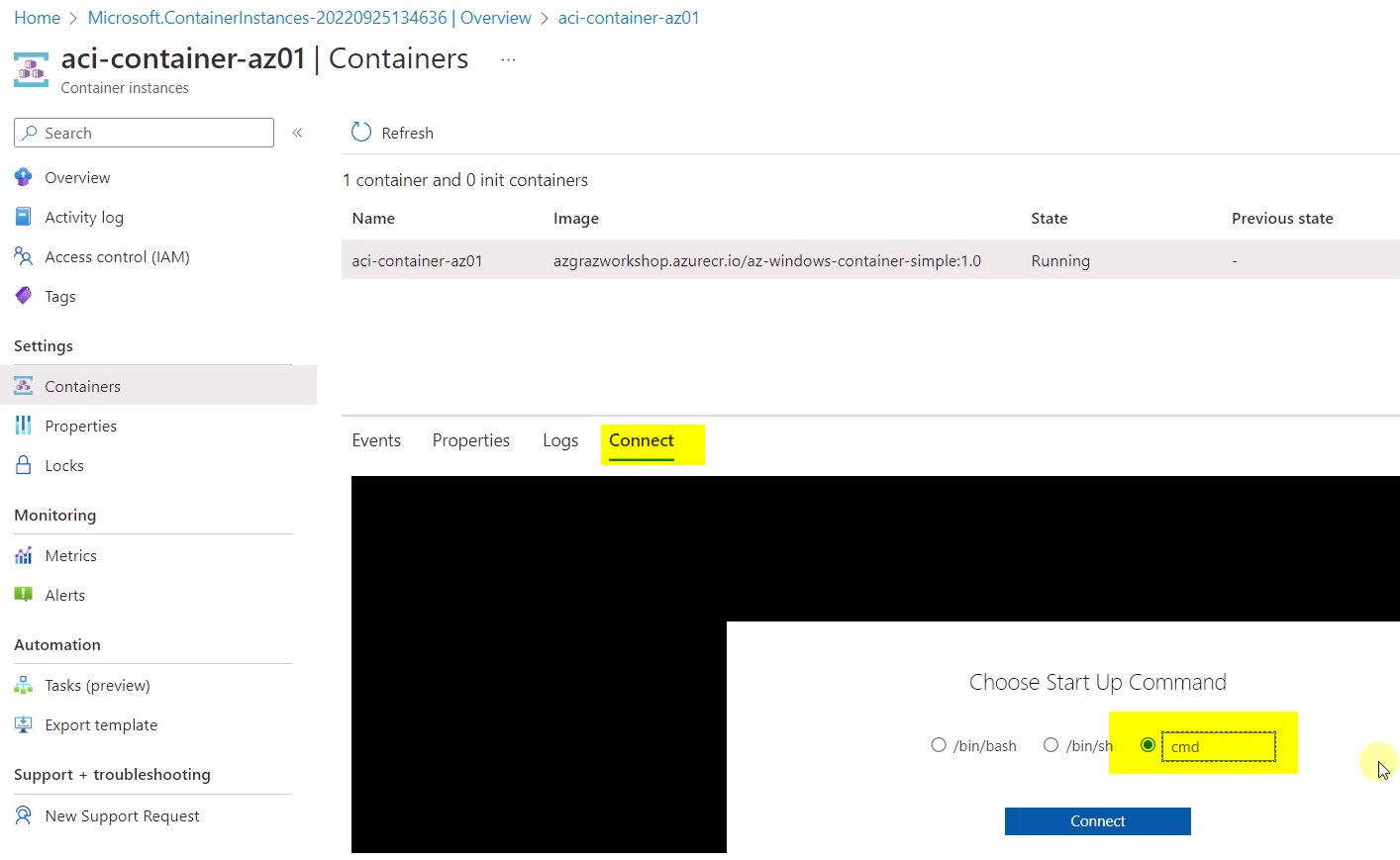Click the Container instances resource icon
The height and width of the screenshot is (860, 1400).
point(31,70)
